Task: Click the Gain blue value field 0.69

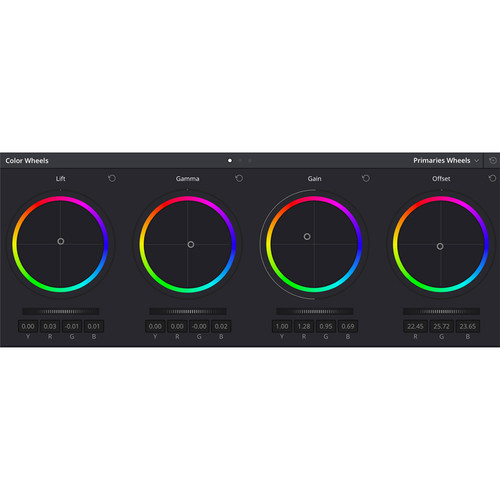Action: (348, 326)
